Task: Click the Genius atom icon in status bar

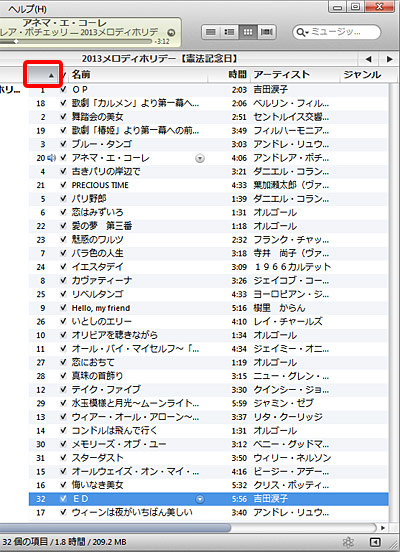Action: tap(348, 541)
